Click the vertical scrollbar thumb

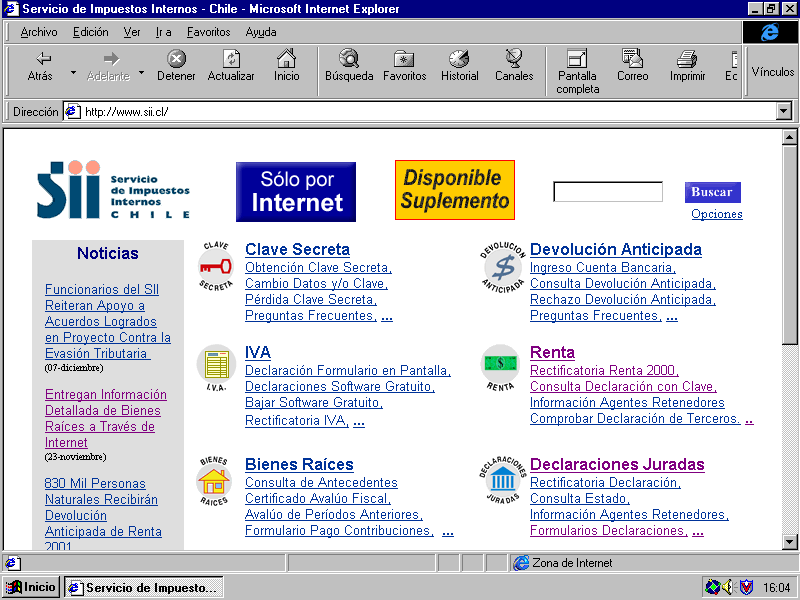click(x=789, y=245)
